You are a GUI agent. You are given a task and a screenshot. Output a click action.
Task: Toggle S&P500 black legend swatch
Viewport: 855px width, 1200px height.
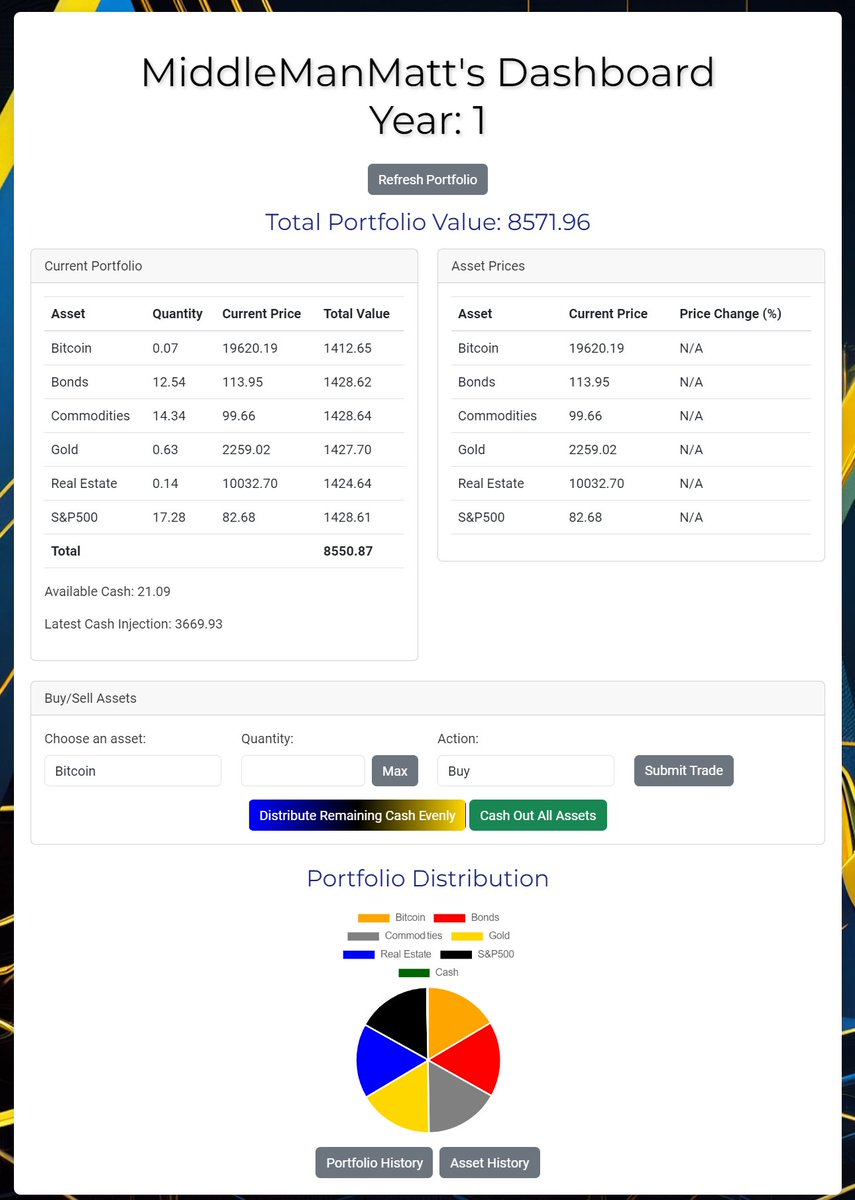coord(456,955)
